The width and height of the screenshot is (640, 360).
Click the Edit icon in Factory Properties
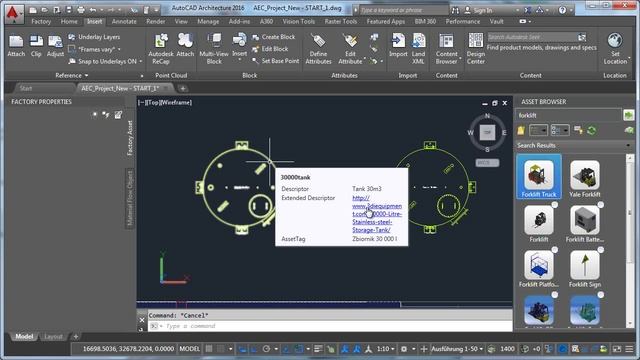coord(118,115)
